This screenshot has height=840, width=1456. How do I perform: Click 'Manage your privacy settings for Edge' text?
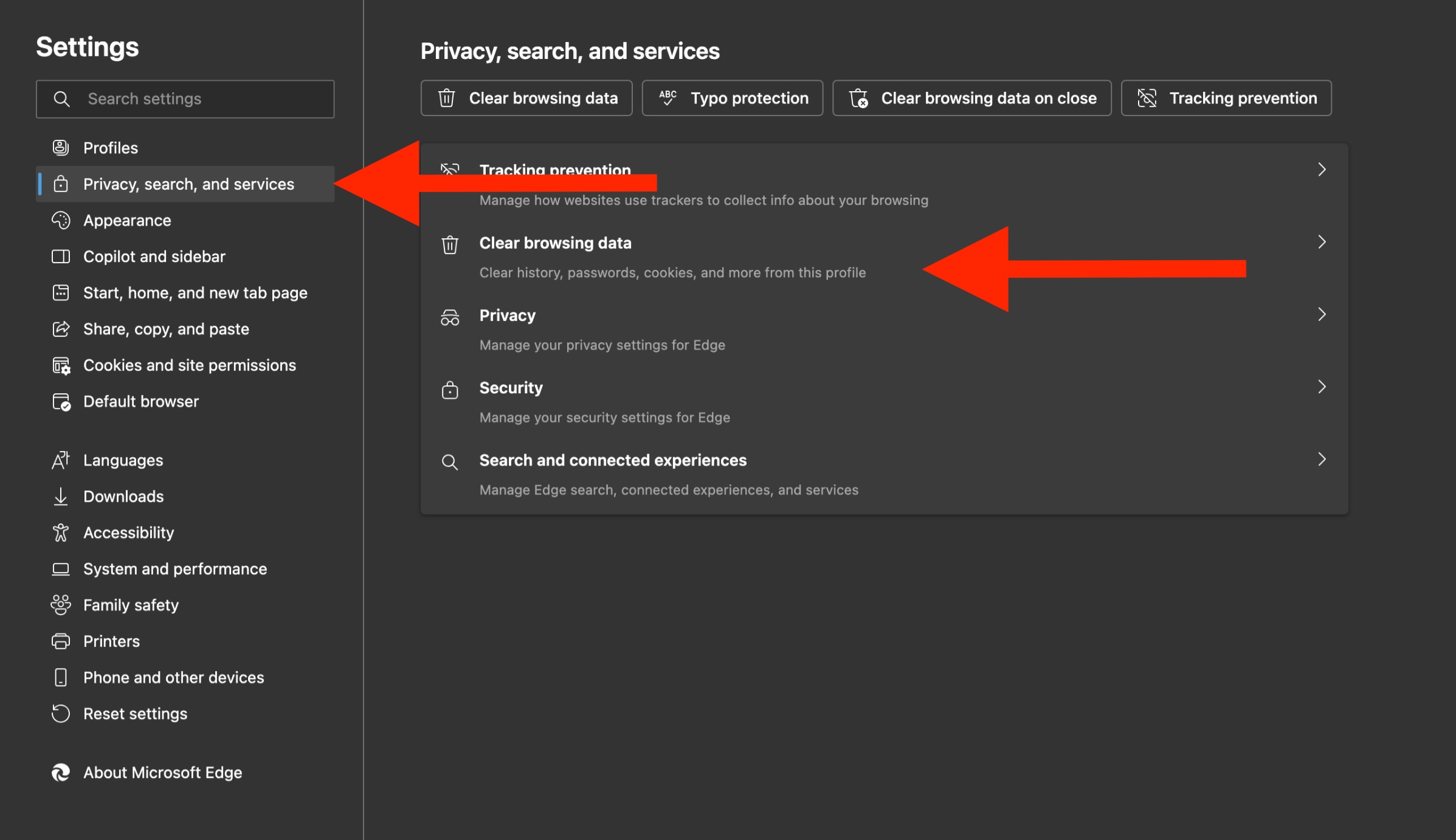click(x=602, y=345)
